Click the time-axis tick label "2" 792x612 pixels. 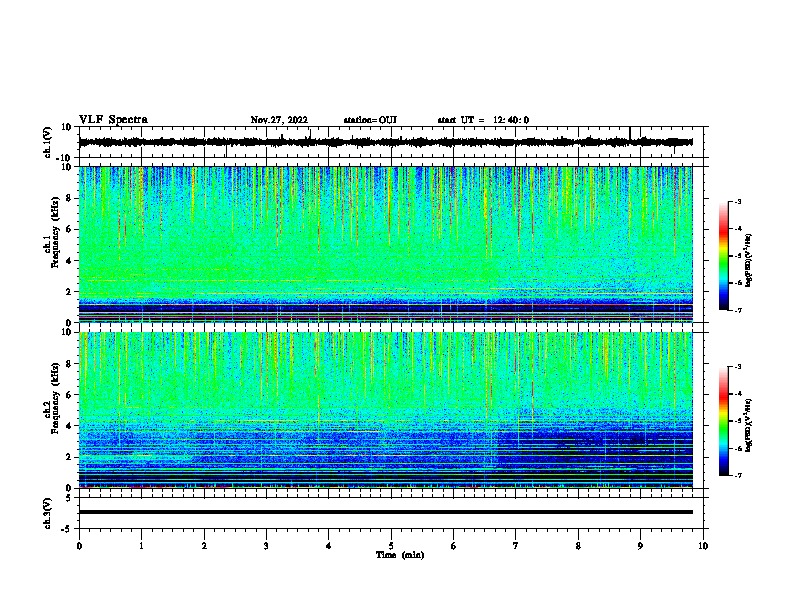(x=204, y=546)
